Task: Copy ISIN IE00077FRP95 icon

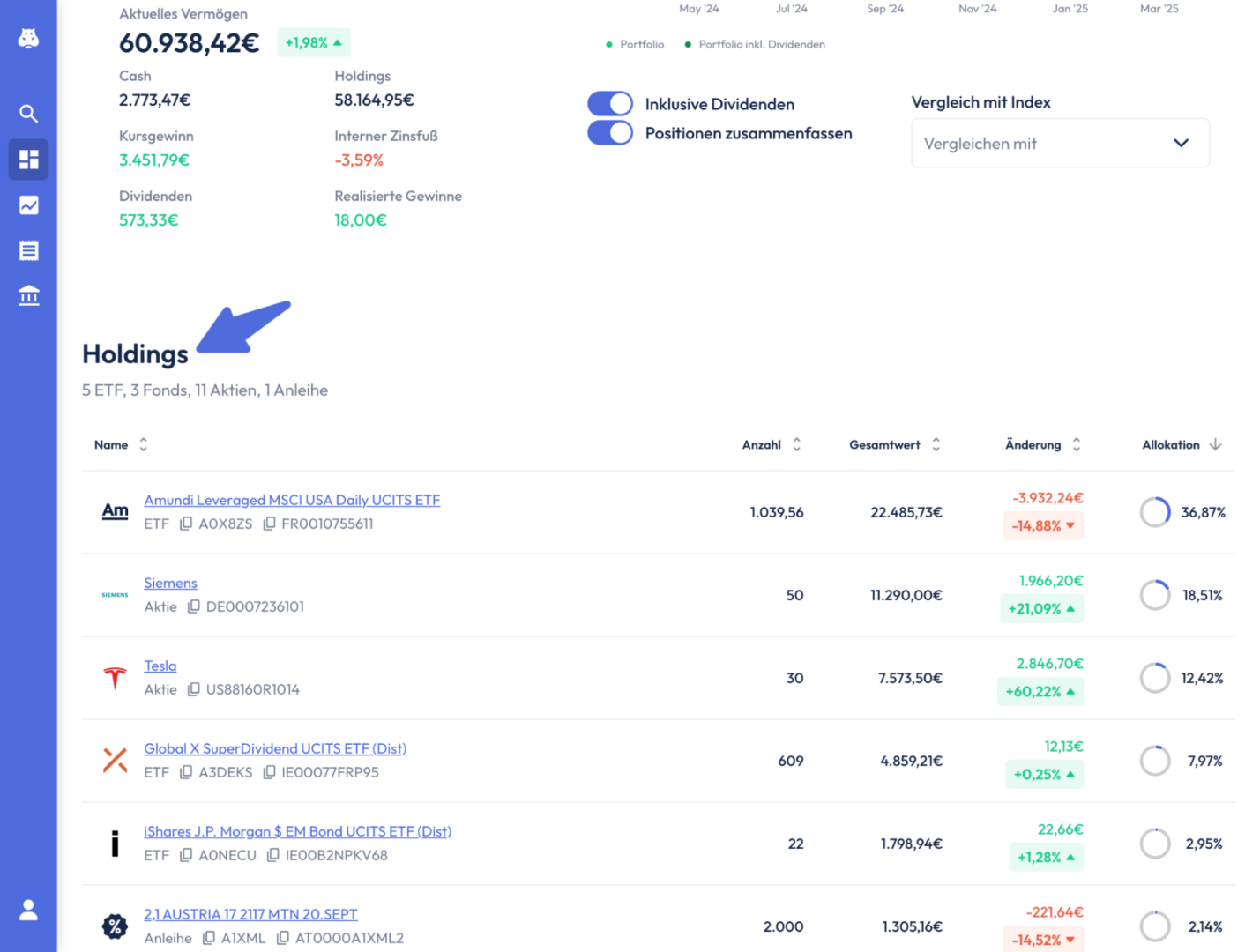Action: [x=269, y=772]
